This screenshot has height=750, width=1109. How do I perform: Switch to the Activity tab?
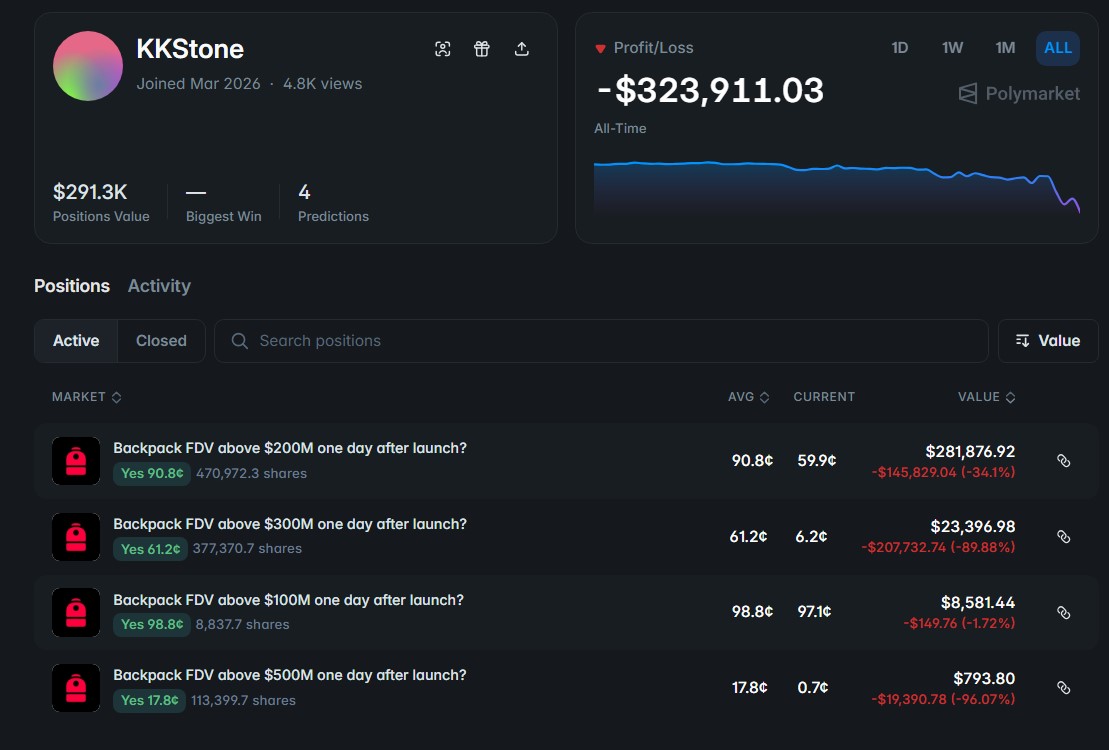pos(159,286)
